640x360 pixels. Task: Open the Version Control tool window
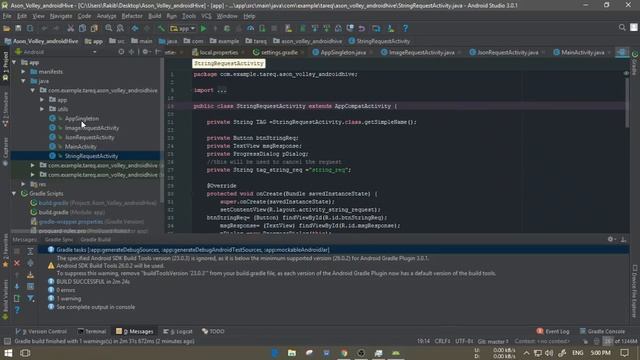coord(41,331)
